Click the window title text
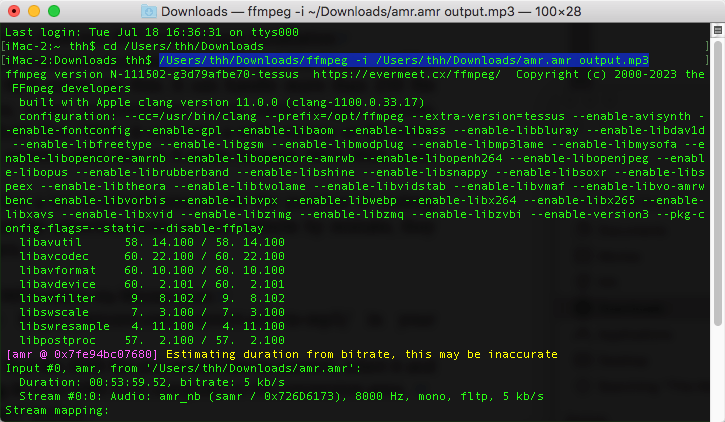 click(371, 11)
